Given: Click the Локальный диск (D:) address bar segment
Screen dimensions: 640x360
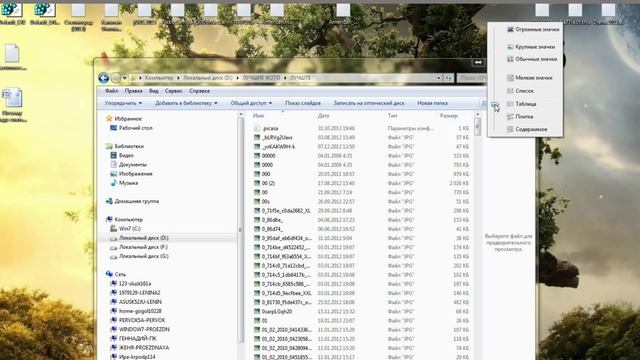Looking at the screenshot, I should click(207, 78).
